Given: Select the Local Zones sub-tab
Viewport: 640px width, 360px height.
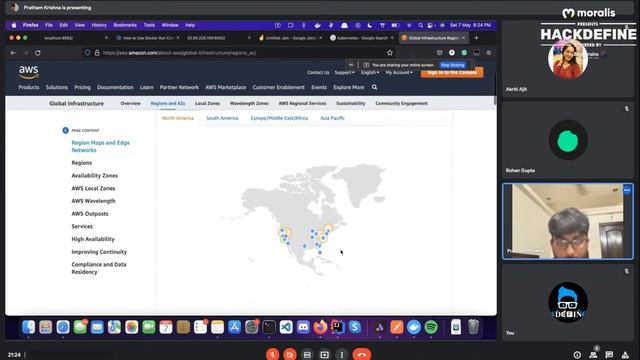Looking at the screenshot, I should click(x=207, y=103).
